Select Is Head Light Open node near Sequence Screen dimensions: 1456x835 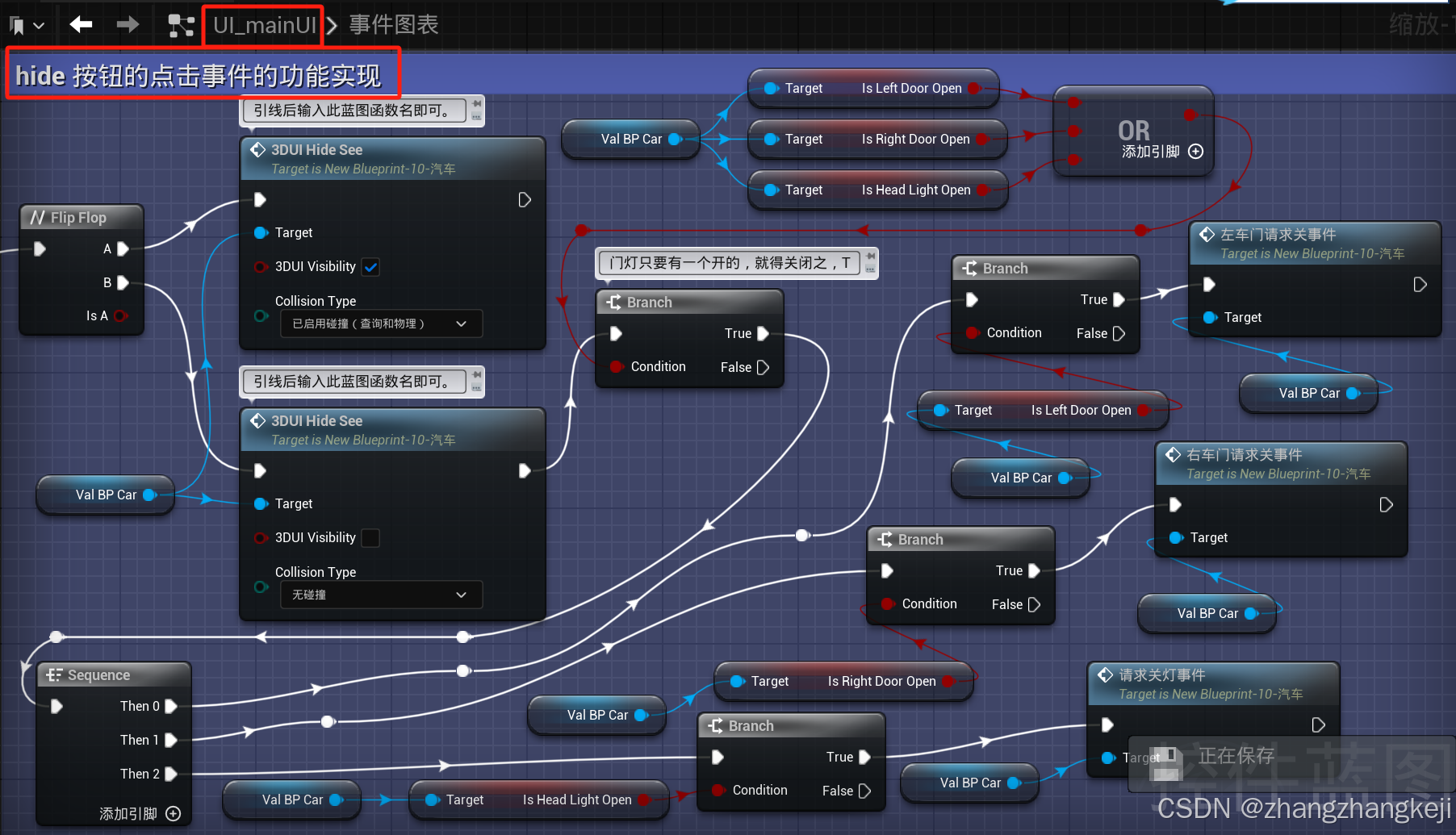click(x=539, y=800)
